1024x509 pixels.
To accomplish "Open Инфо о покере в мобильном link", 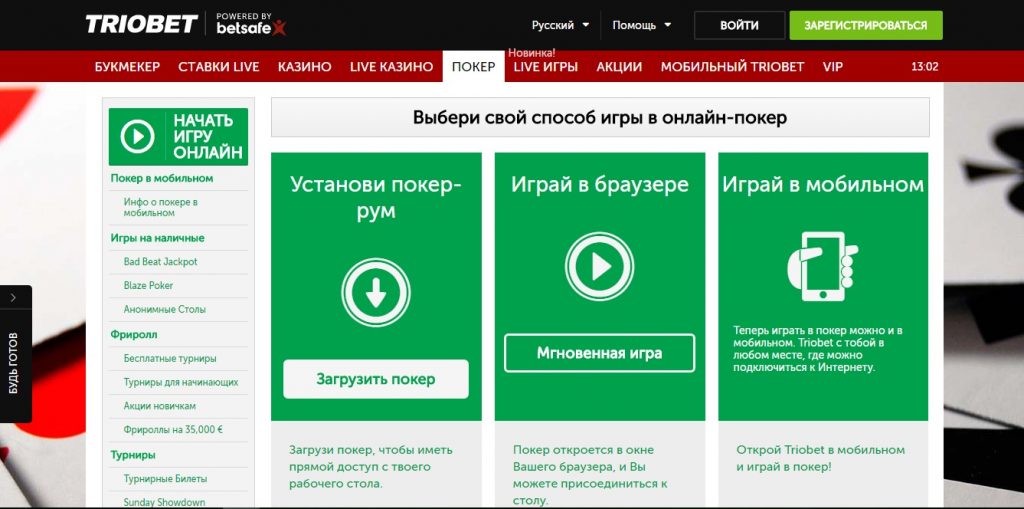I will point(161,208).
